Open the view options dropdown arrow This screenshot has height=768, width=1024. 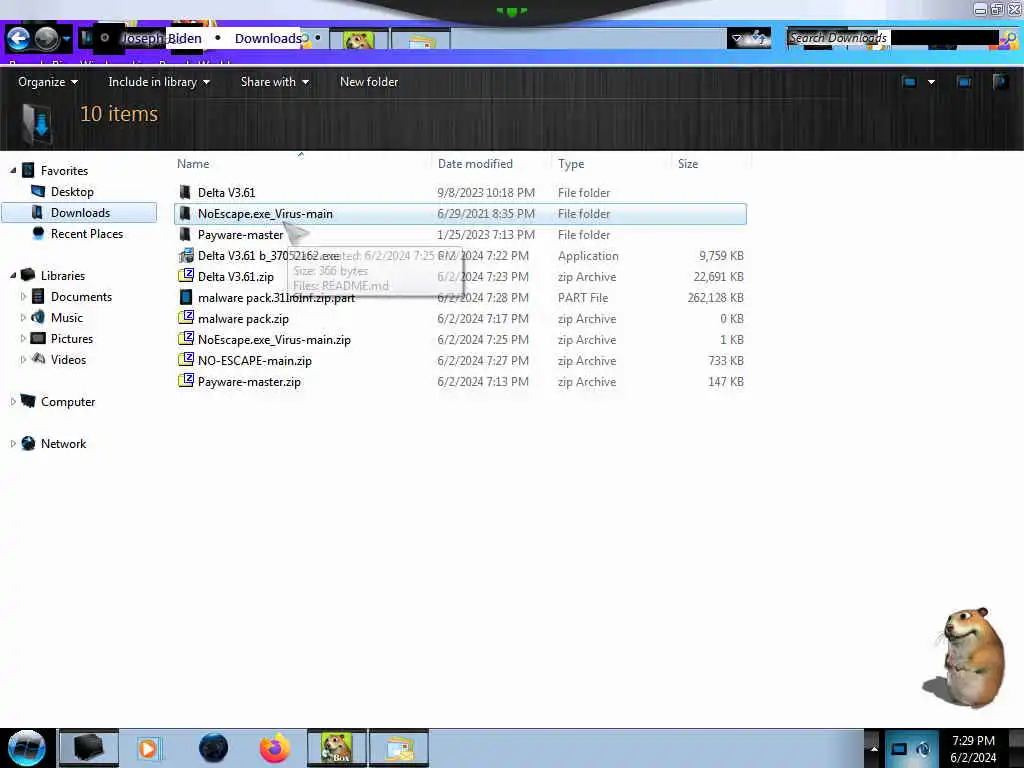click(931, 82)
